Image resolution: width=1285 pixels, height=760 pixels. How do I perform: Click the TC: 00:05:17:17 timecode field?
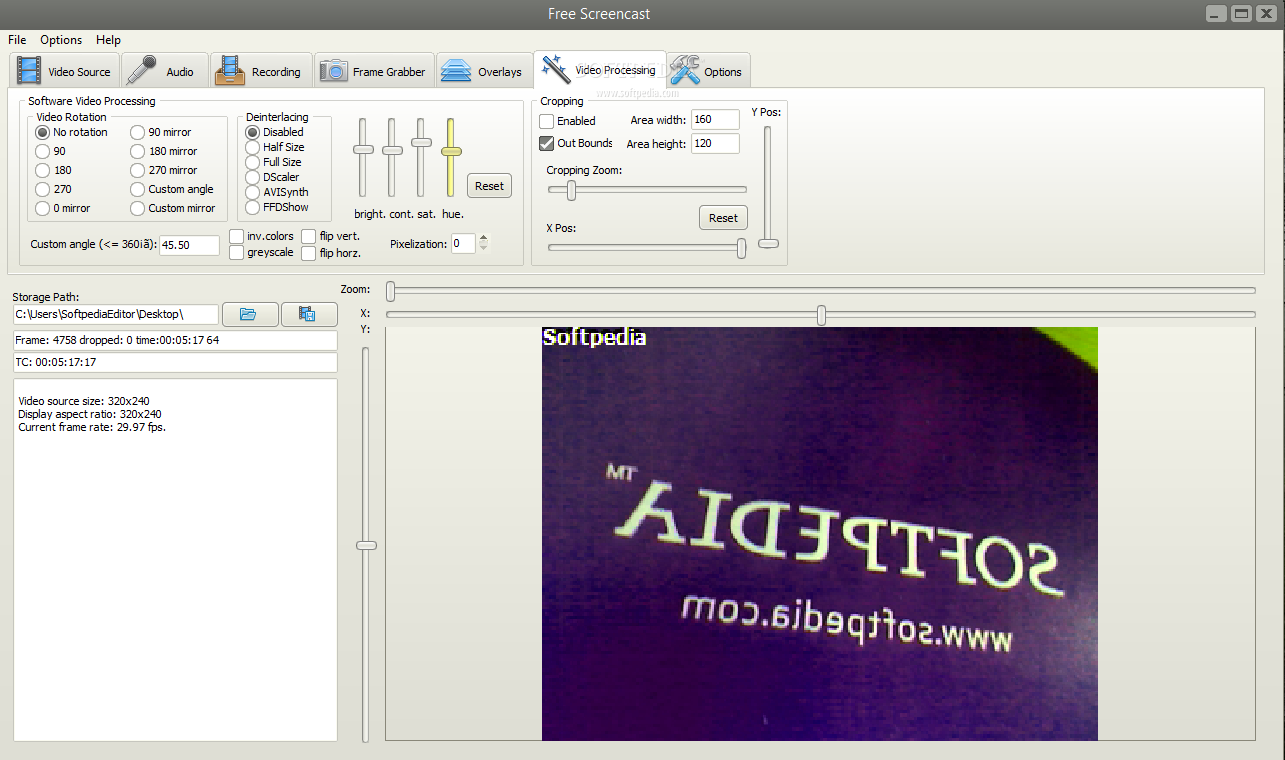coord(175,362)
